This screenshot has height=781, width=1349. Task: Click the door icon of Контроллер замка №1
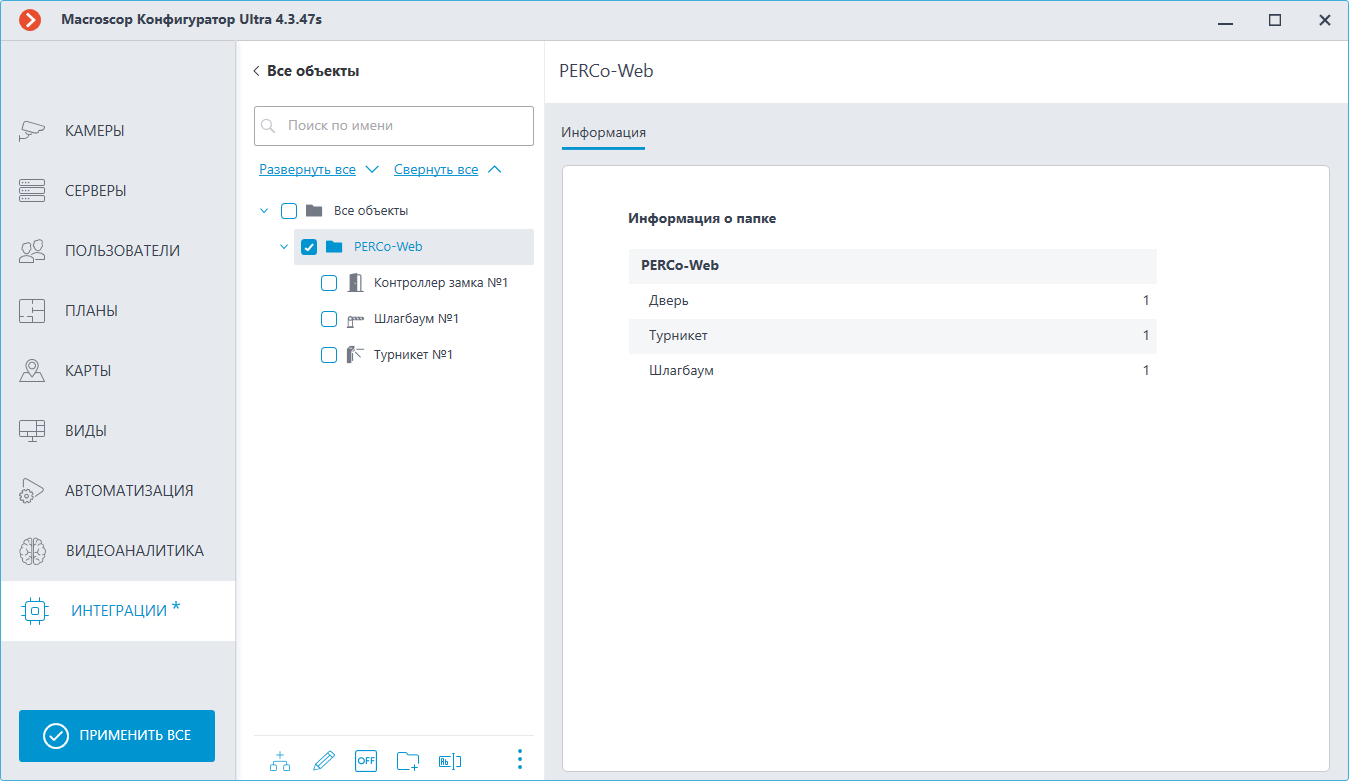click(x=355, y=283)
